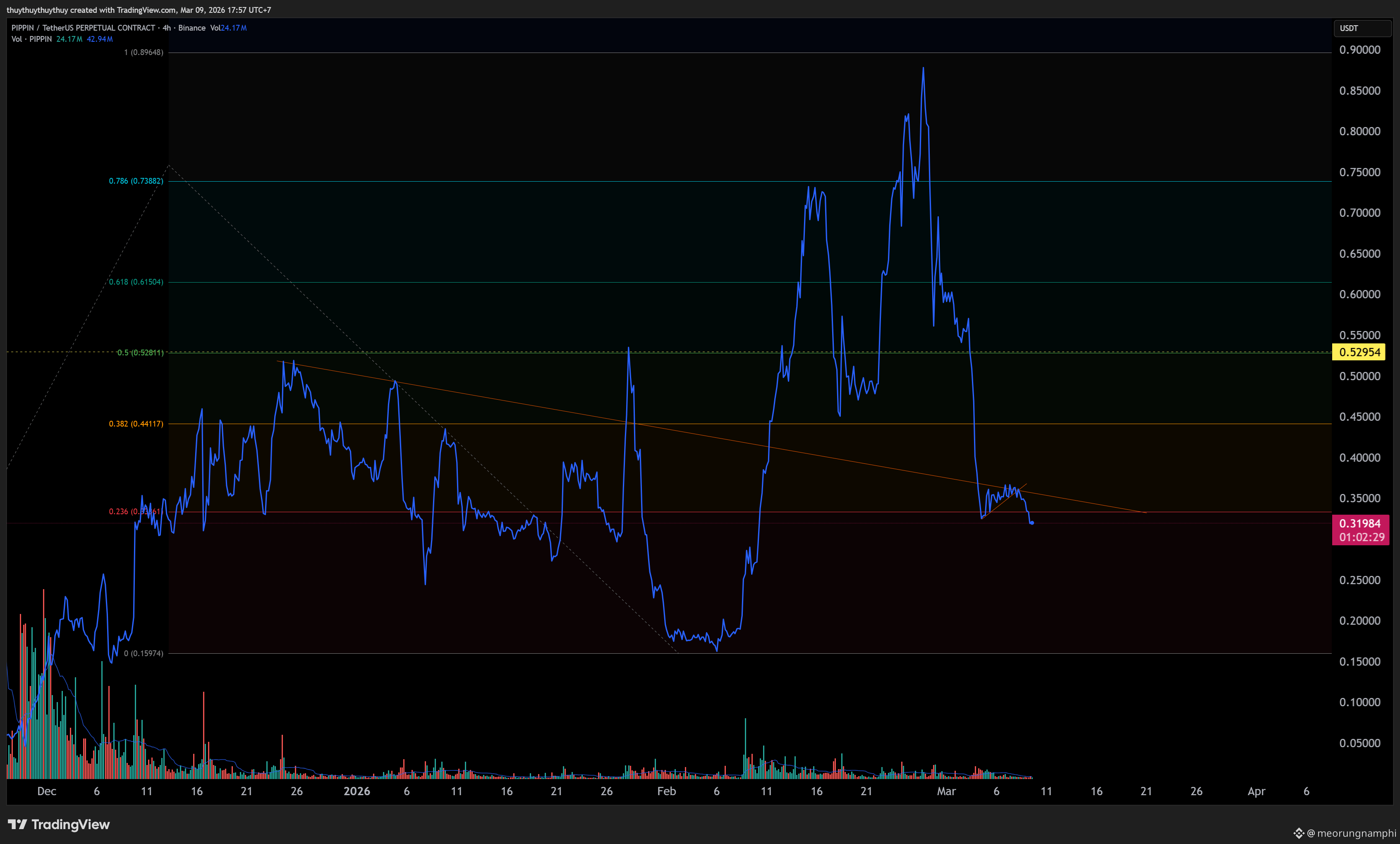The width and height of the screenshot is (1400, 844).
Task: Click the Feb label on the time axis
Action: point(666,791)
